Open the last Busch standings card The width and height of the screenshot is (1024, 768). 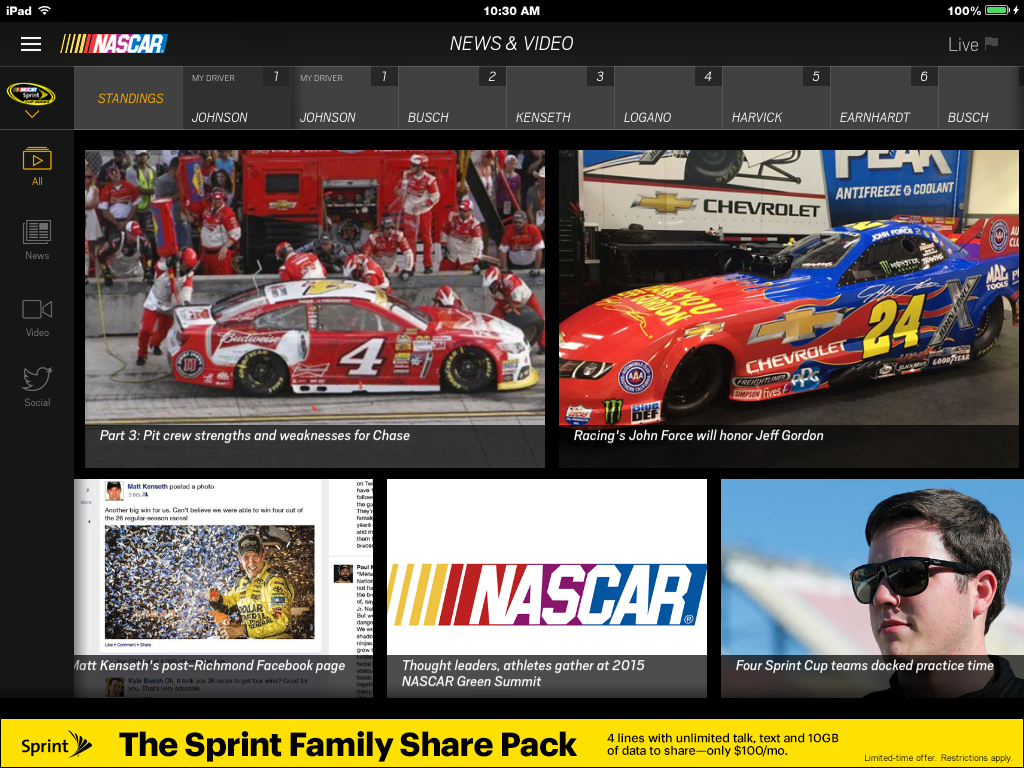[x=981, y=98]
